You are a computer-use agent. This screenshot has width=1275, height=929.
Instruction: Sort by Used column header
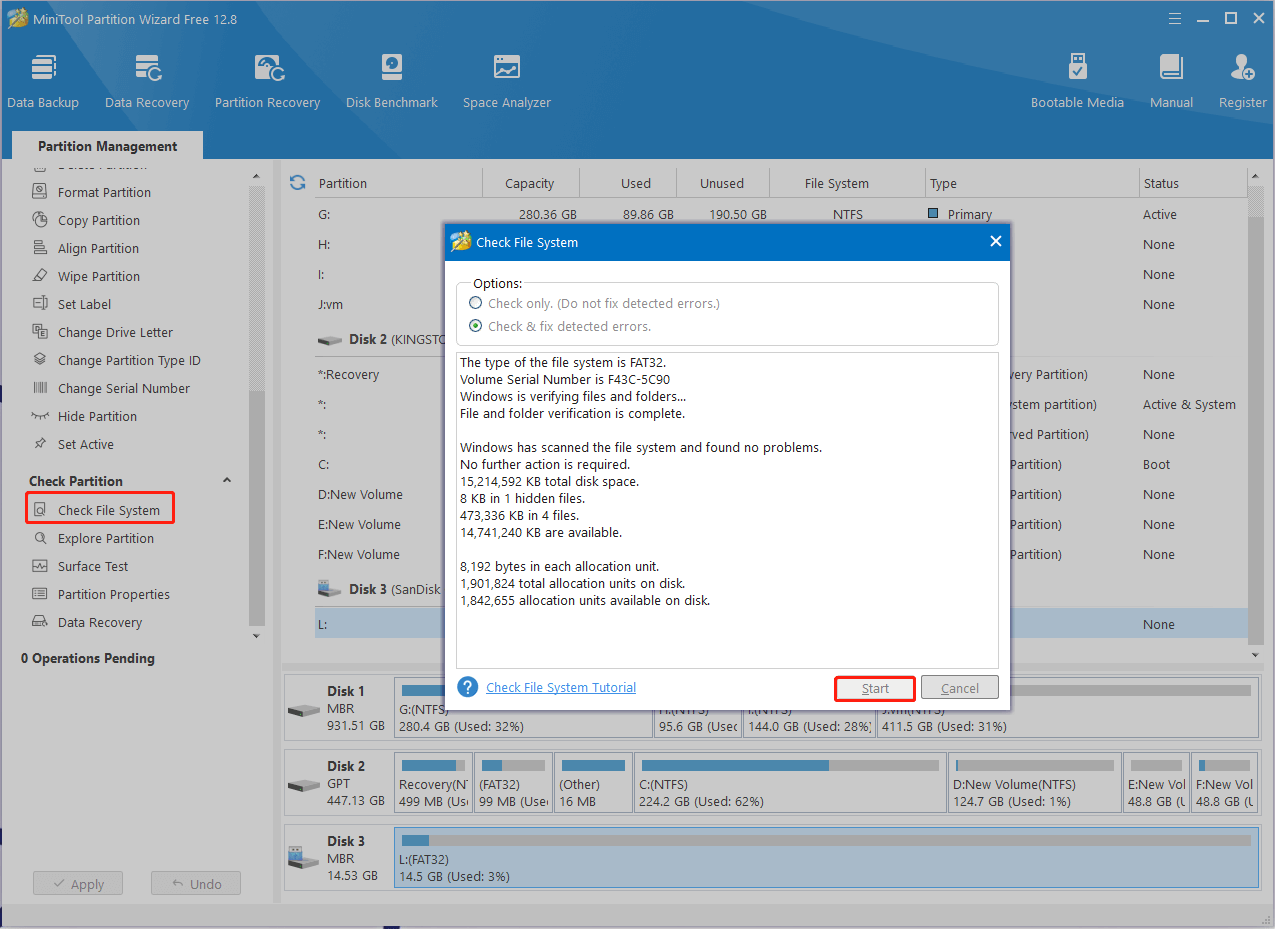pos(636,183)
